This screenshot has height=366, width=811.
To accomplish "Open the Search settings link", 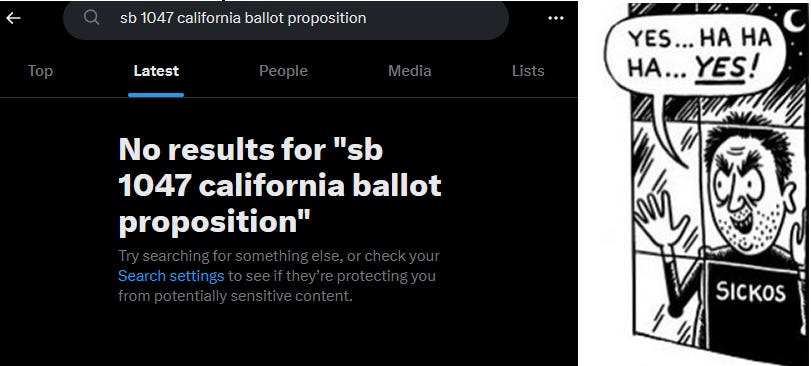I will coord(171,276).
